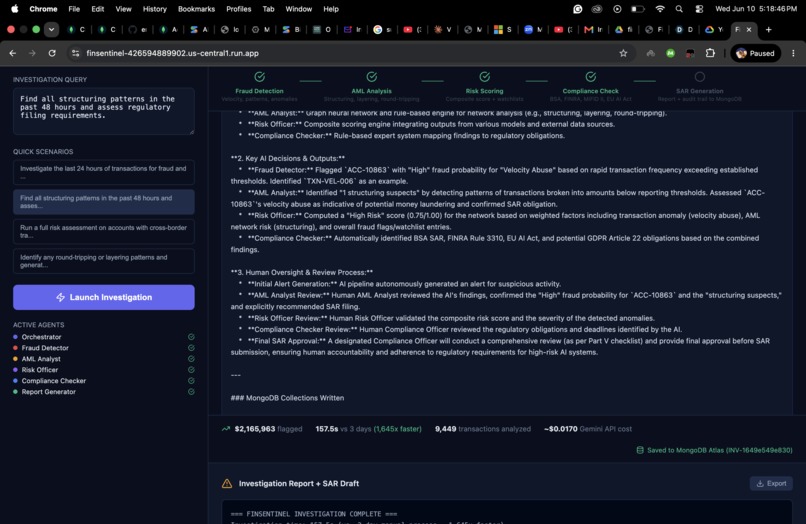Open the Profiles menu
806x524 pixels.
(x=239, y=9)
